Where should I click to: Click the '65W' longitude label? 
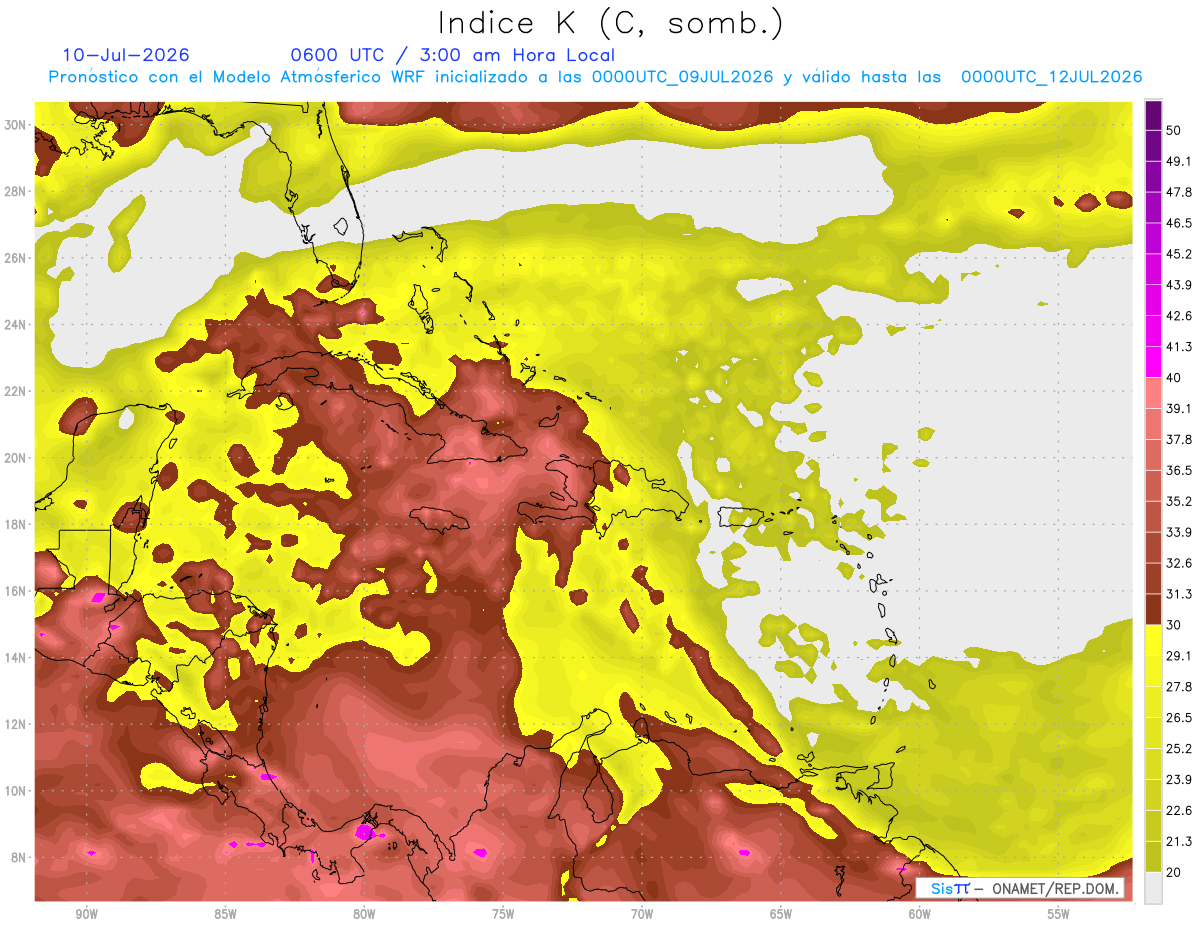781,914
